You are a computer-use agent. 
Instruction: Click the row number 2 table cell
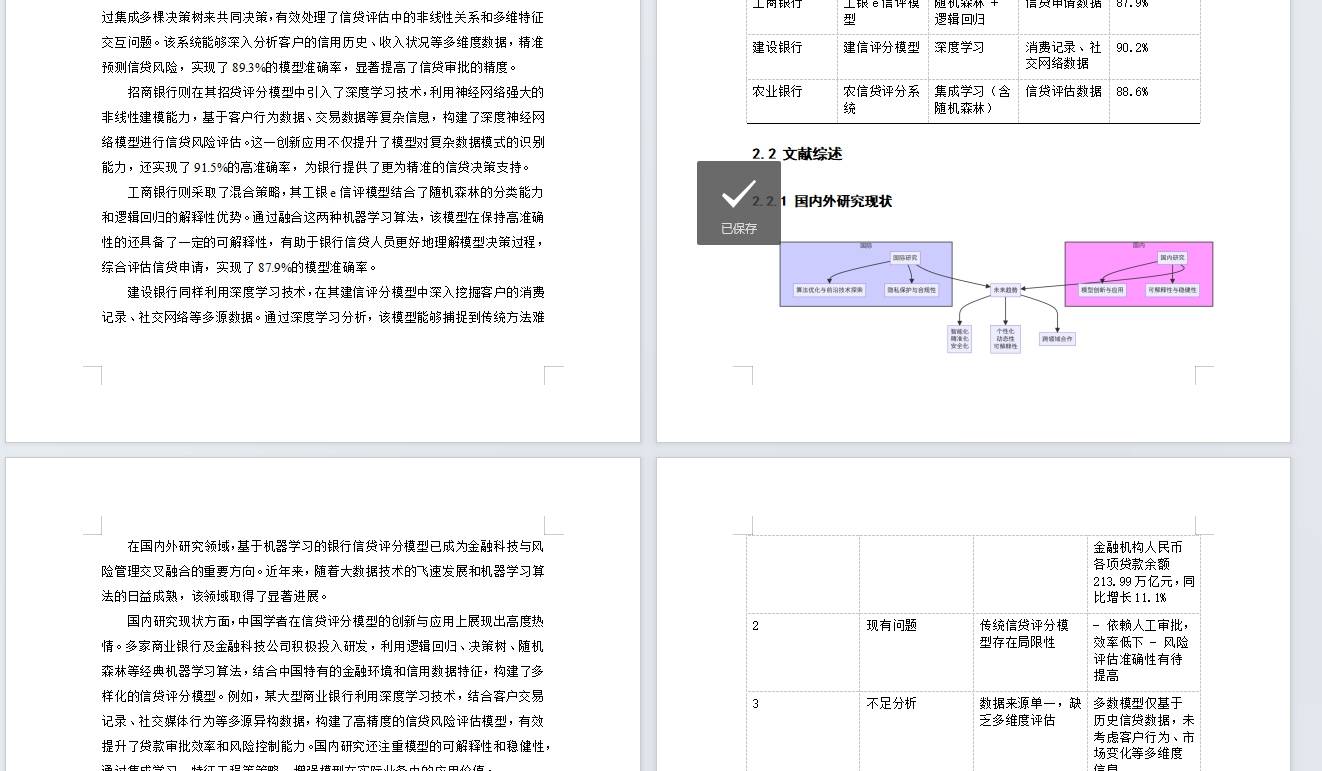(803, 652)
